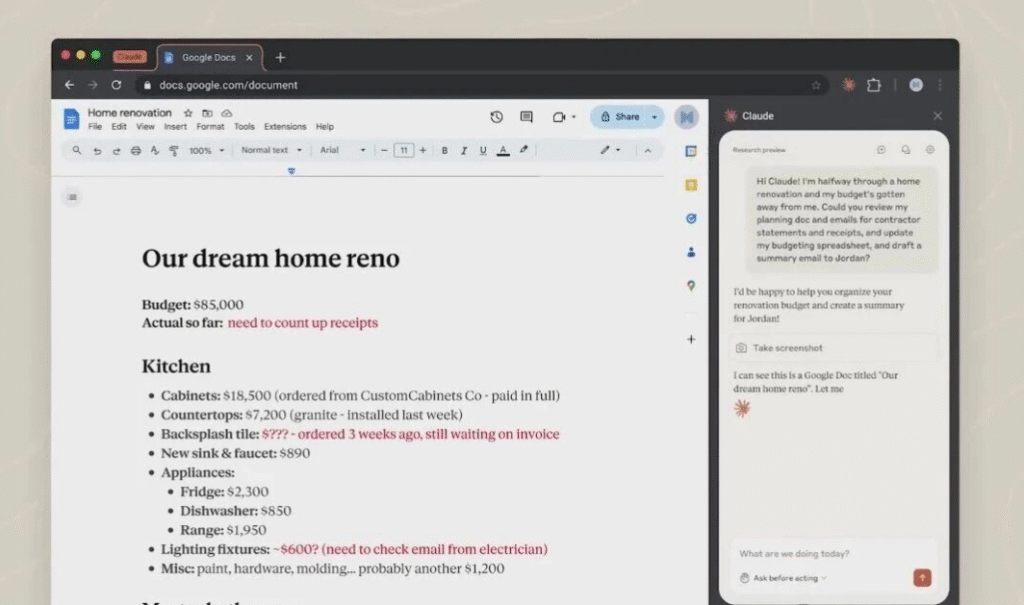Open Claude panel settings gear
This screenshot has width=1024, height=605.
[x=929, y=150]
